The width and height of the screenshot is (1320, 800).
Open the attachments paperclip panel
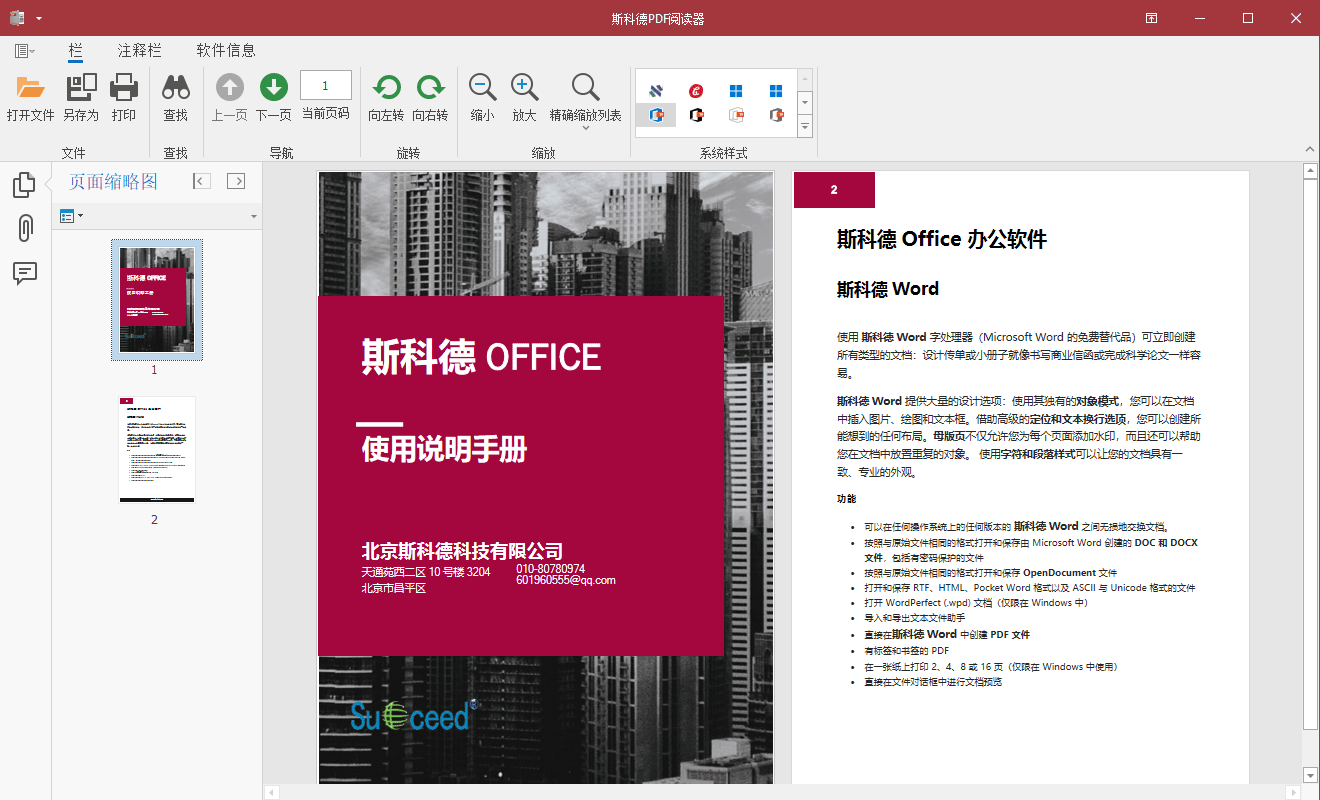click(25, 229)
